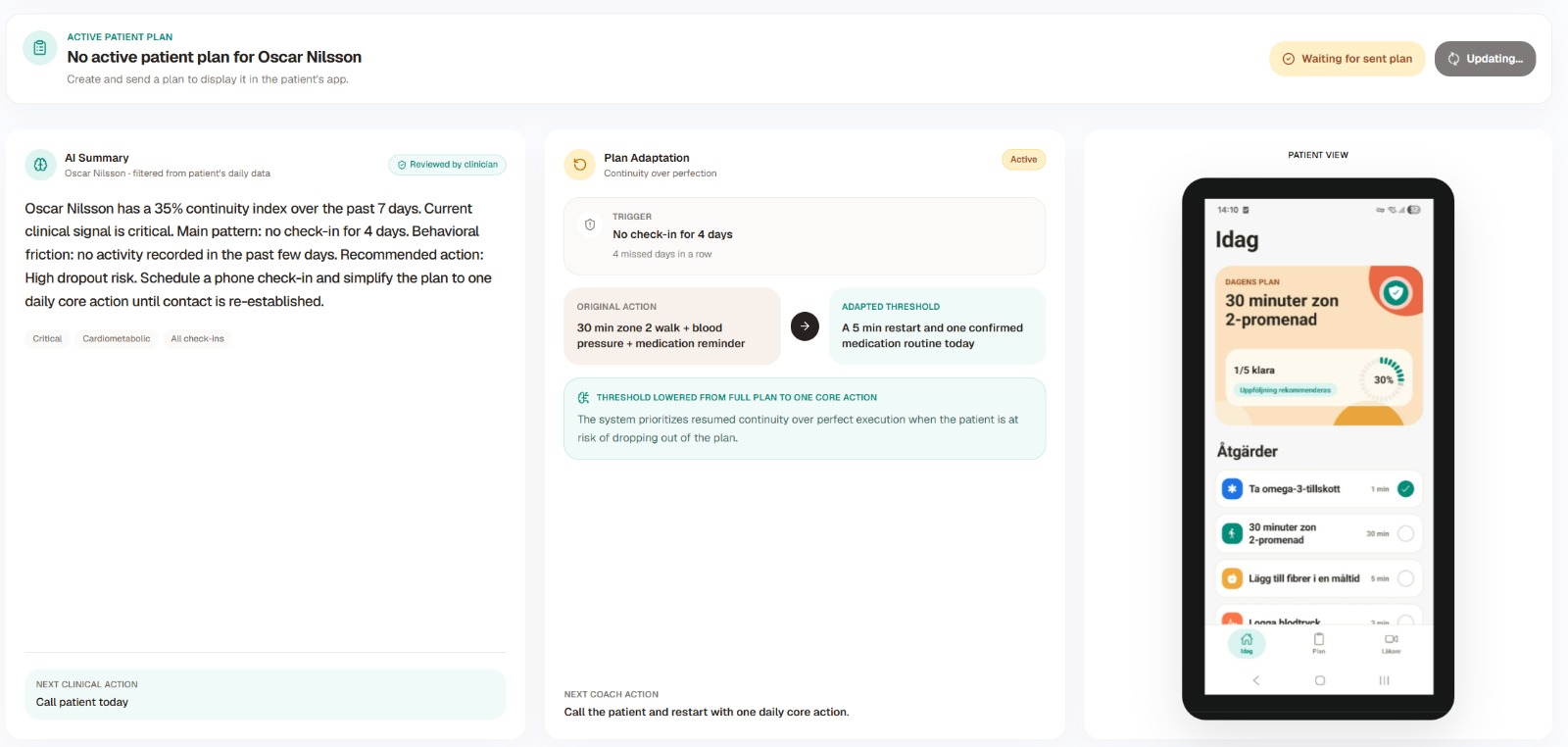The height and width of the screenshot is (747, 1568).
Task: Tap the Android back arrow on the phone
Action: 1256,680
